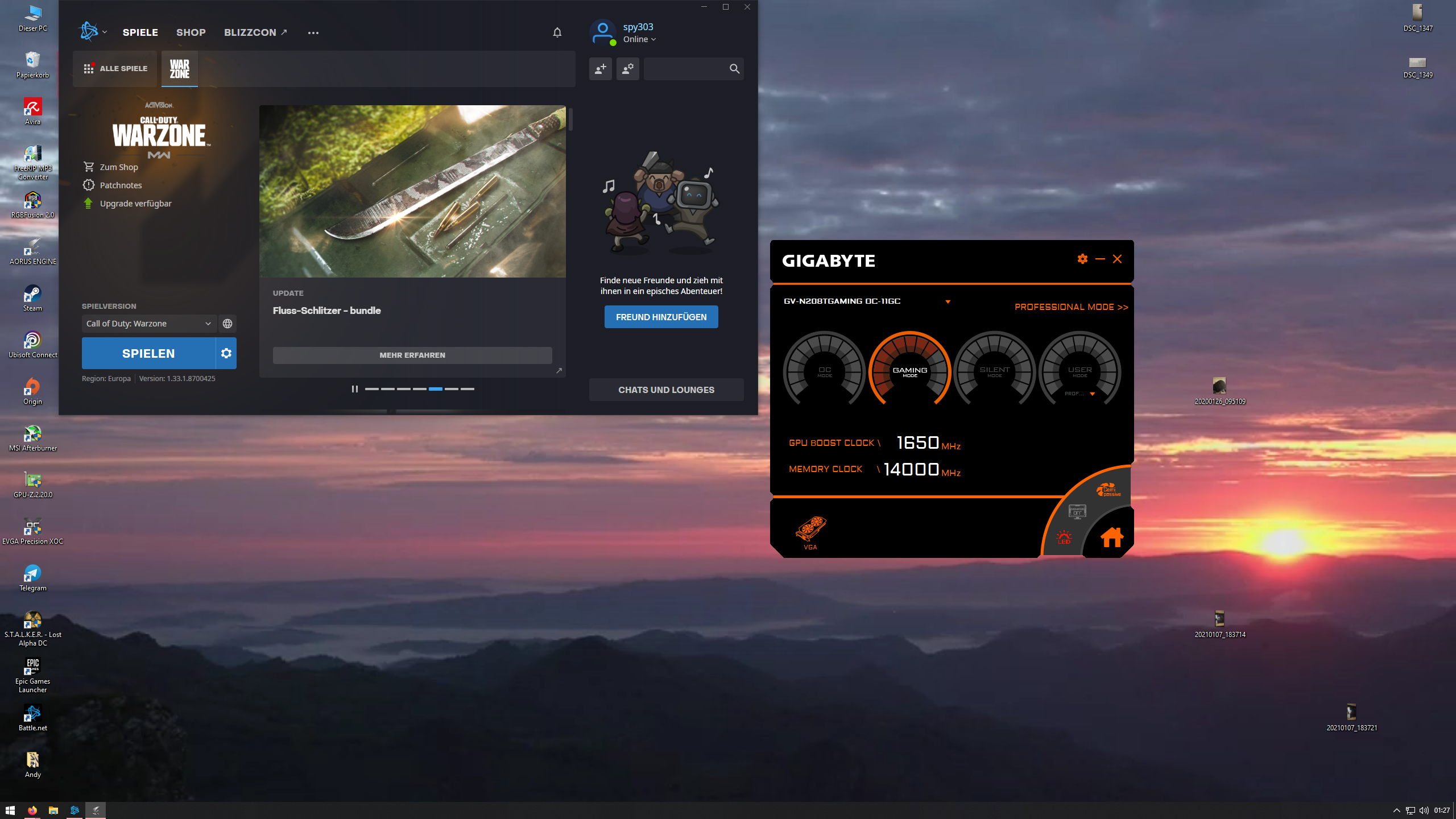Select the VGA graphics card icon

[x=810, y=530]
